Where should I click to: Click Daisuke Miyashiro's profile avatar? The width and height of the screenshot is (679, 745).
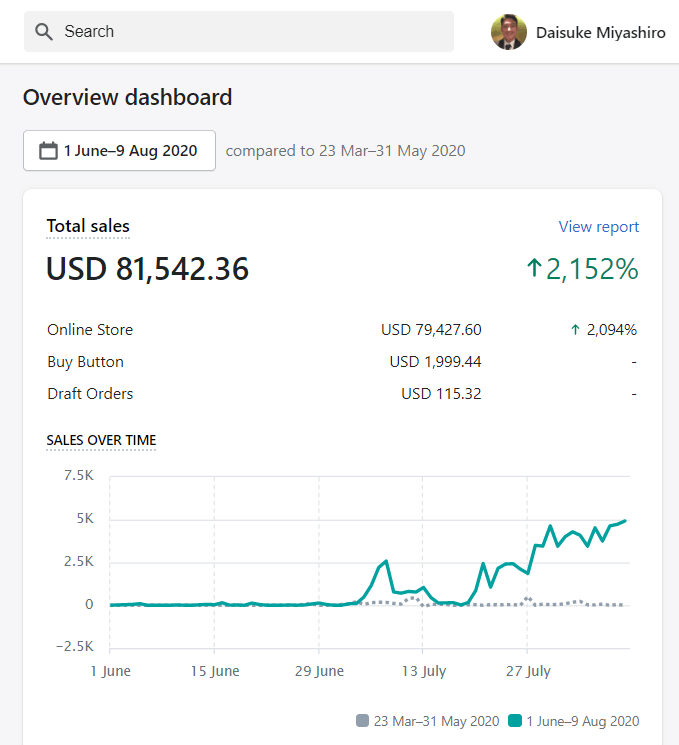[508, 32]
